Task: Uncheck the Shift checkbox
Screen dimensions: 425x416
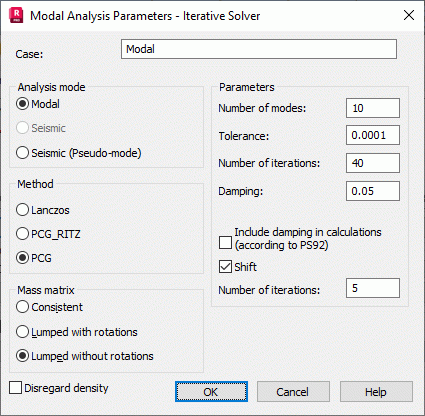Action: pos(225,267)
